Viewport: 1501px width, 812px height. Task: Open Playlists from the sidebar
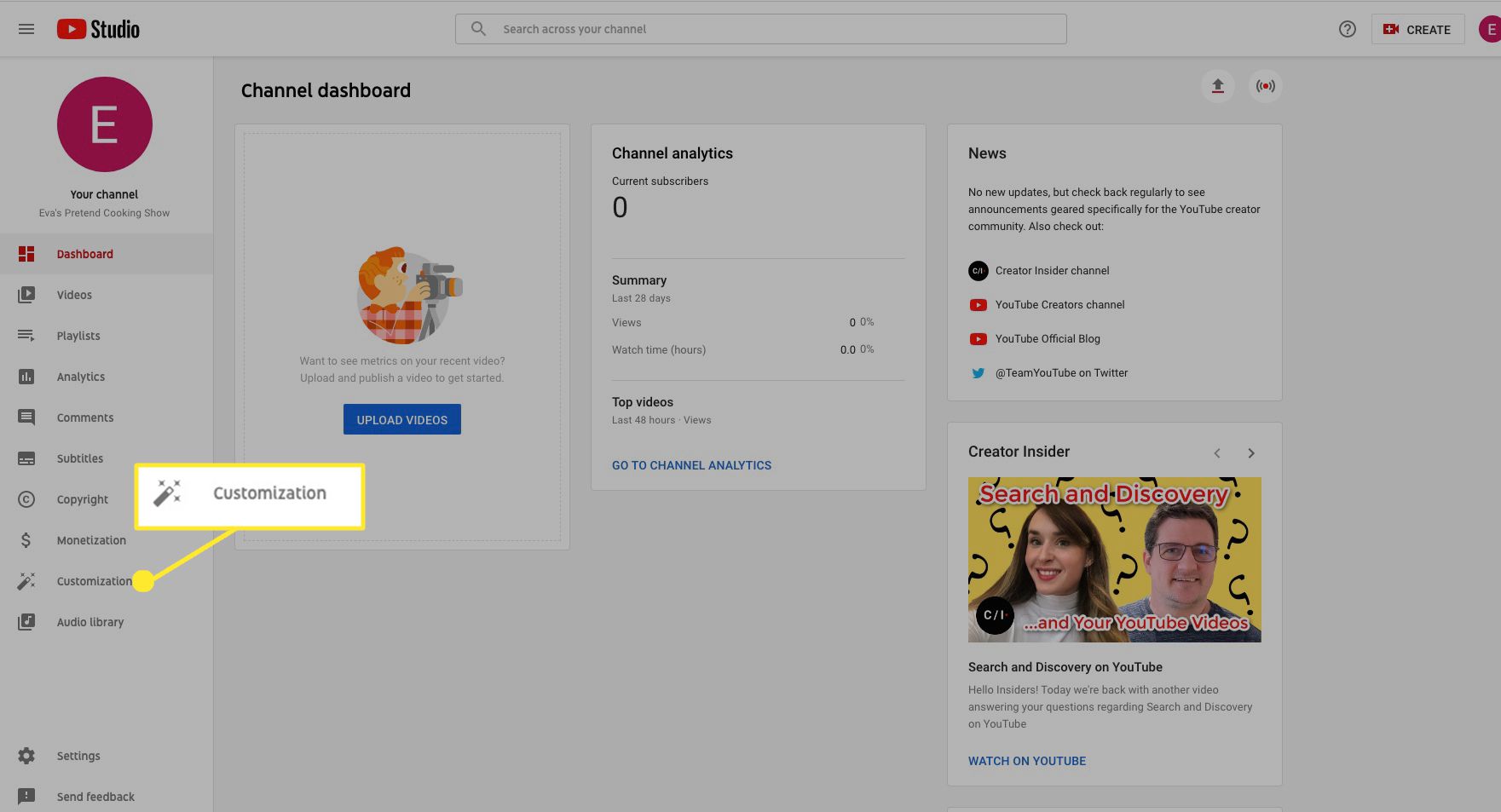coord(107,336)
